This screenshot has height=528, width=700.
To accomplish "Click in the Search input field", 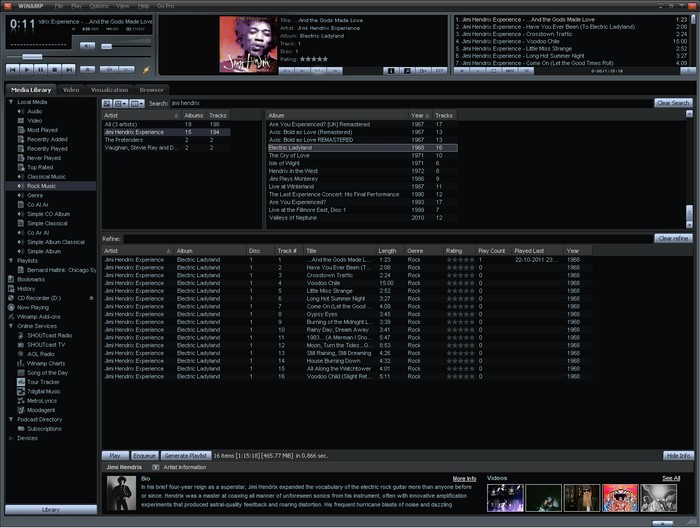I will tap(411, 103).
